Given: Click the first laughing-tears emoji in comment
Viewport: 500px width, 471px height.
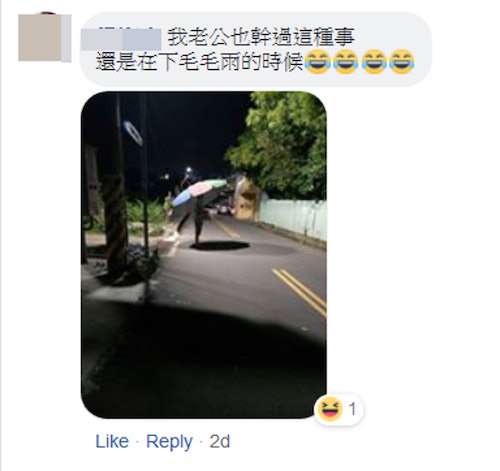Looking at the screenshot, I should 318,62.
